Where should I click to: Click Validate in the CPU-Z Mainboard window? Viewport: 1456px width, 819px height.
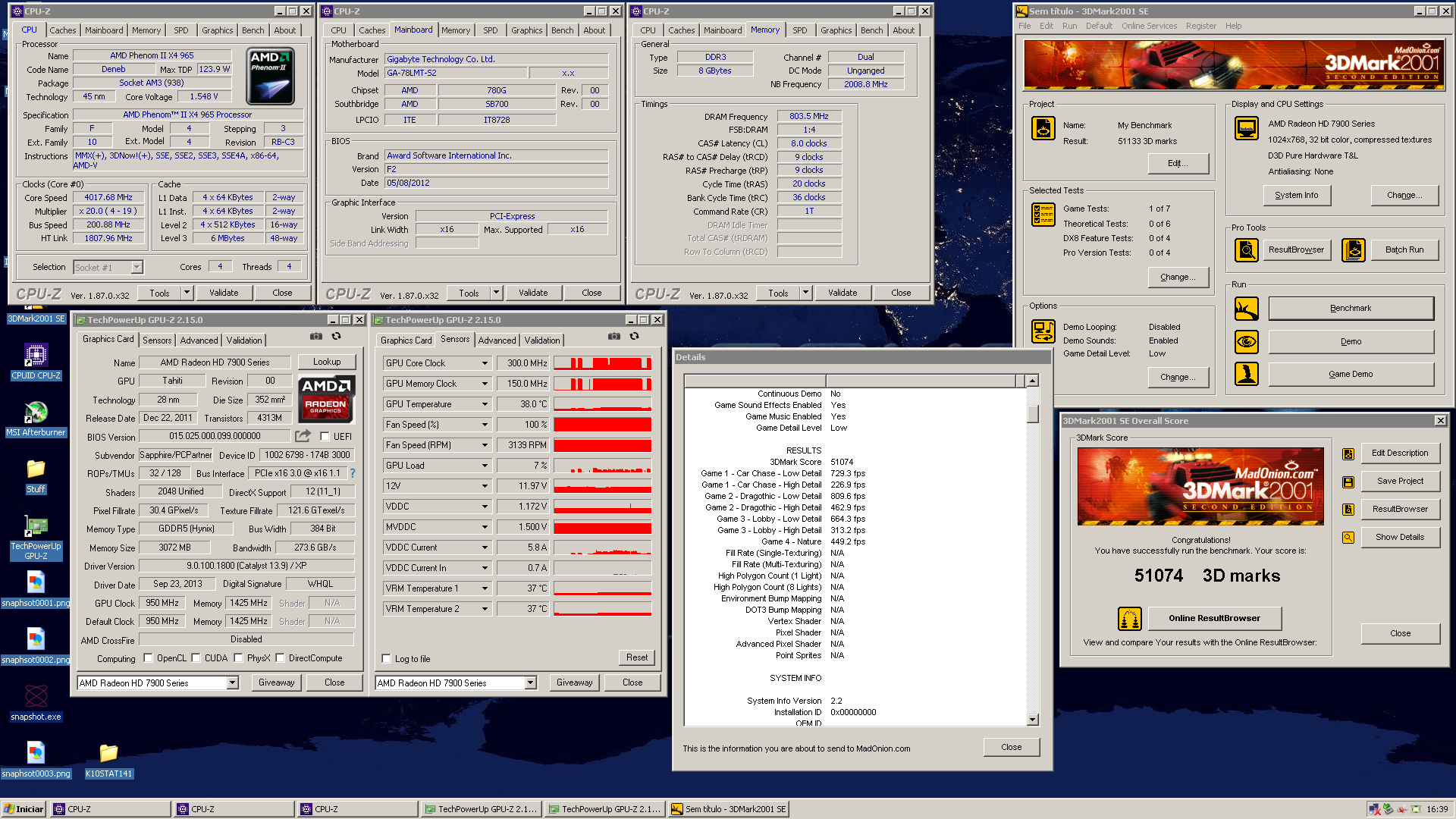coord(533,293)
